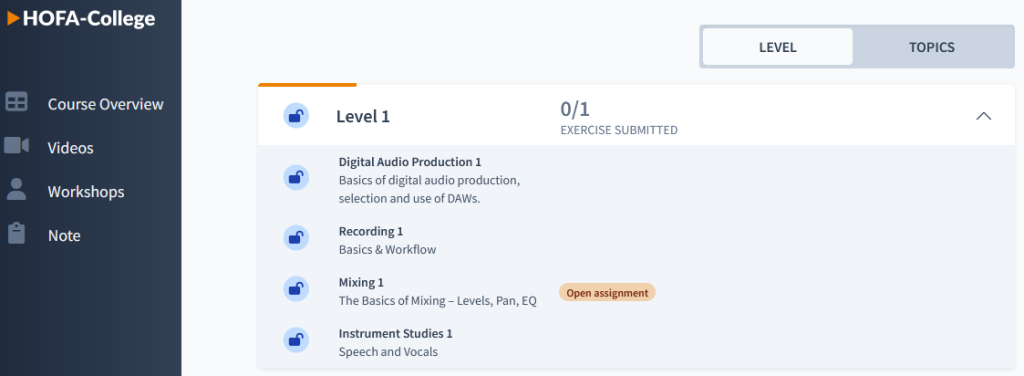Image resolution: width=1024 pixels, height=376 pixels.
Task: Switch view to LEVEL
Action: pos(777,47)
